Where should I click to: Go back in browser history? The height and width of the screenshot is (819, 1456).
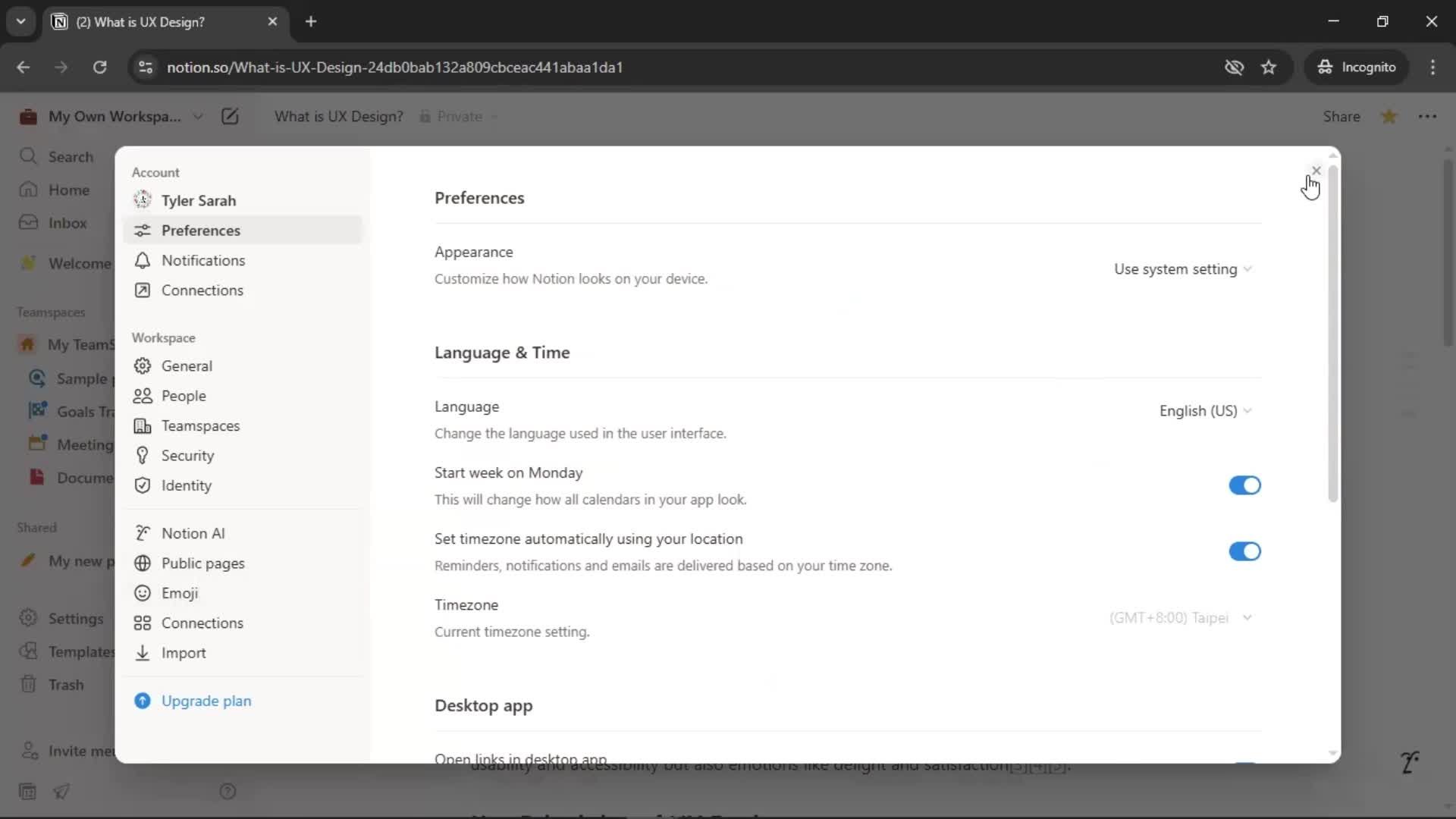[24, 67]
